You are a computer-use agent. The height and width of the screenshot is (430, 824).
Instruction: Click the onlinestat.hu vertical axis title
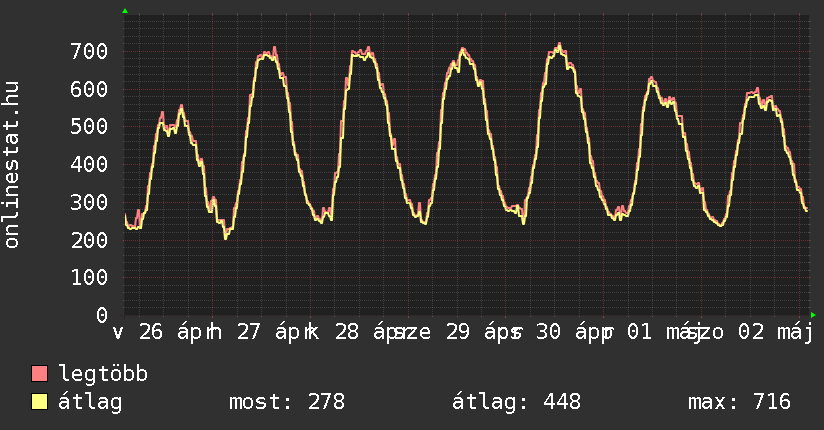tap(11, 165)
